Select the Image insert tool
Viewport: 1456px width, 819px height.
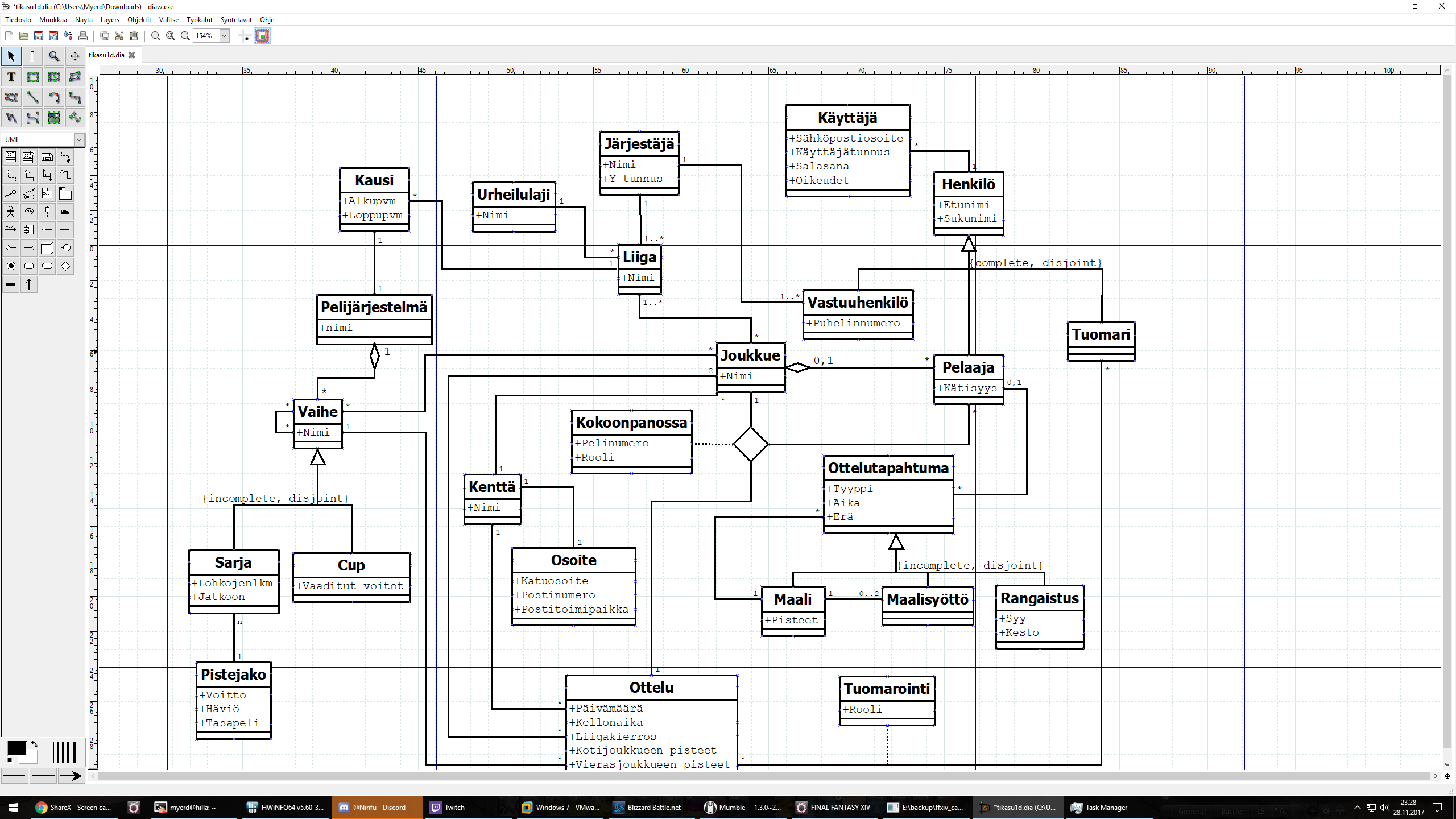click(x=54, y=118)
